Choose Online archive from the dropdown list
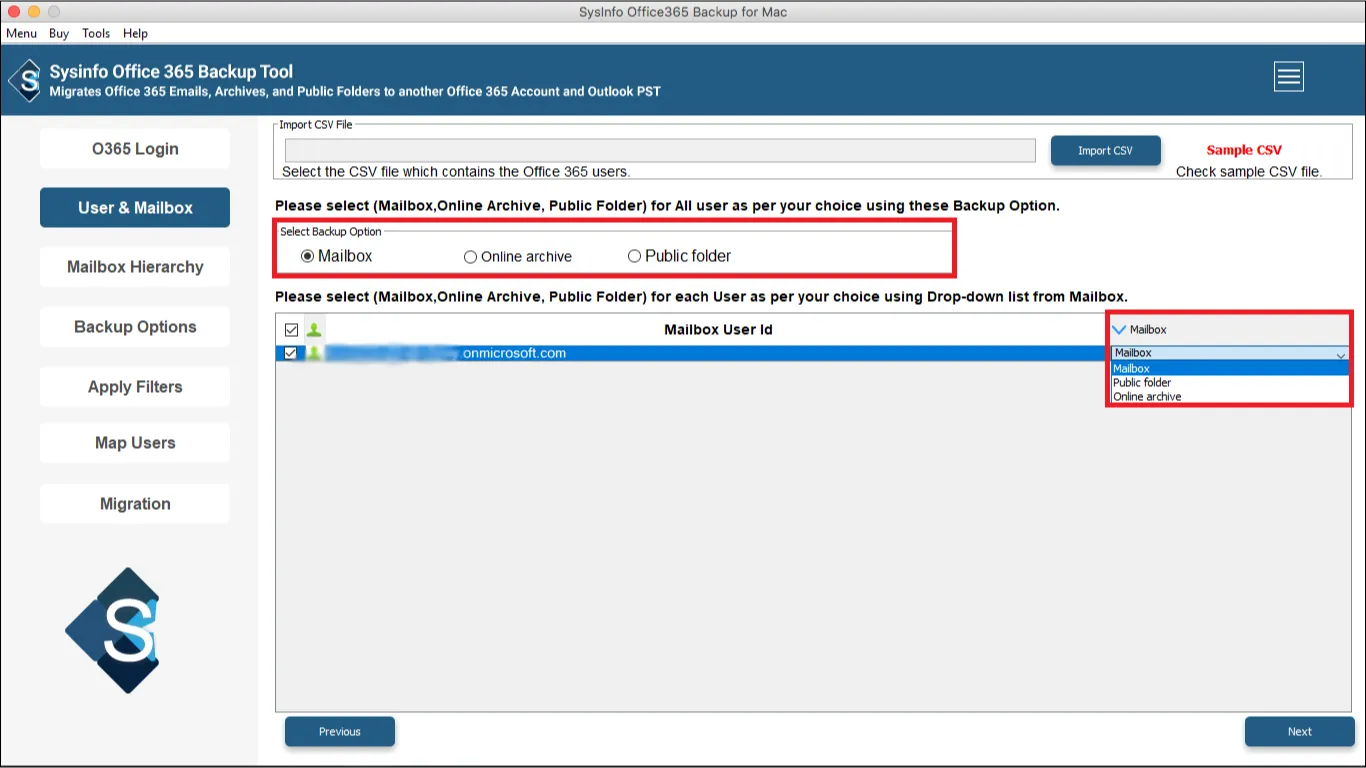Viewport: 1366px width, 768px height. pos(1230,396)
